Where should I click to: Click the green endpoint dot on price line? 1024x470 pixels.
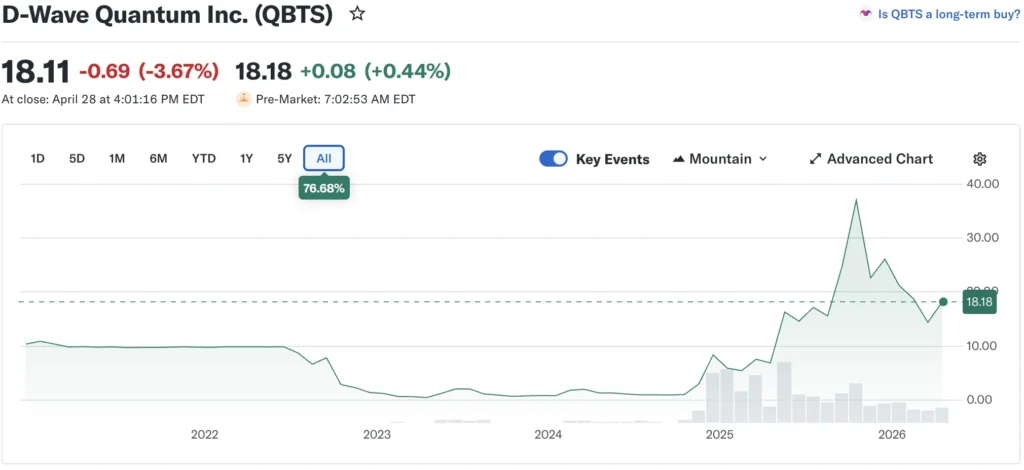943,302
